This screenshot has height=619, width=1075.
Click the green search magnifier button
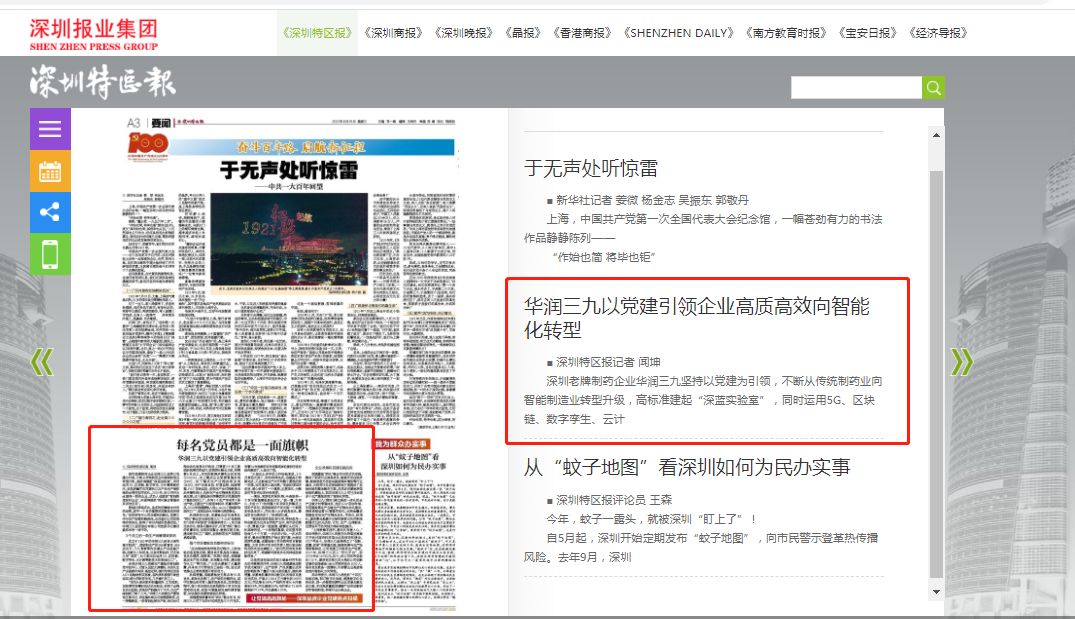click(x=933, y=88)
